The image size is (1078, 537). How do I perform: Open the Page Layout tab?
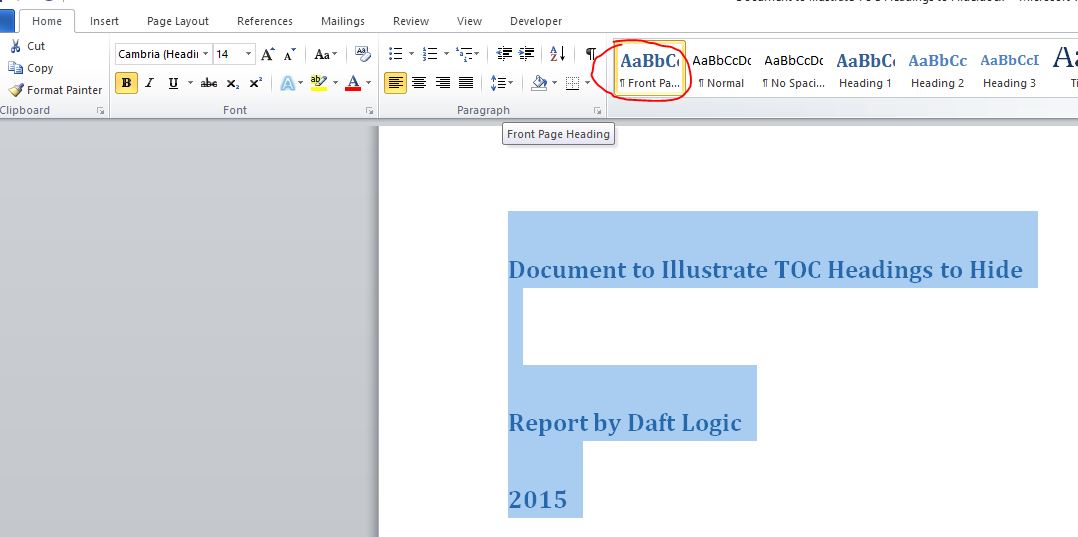coord(178,21)
